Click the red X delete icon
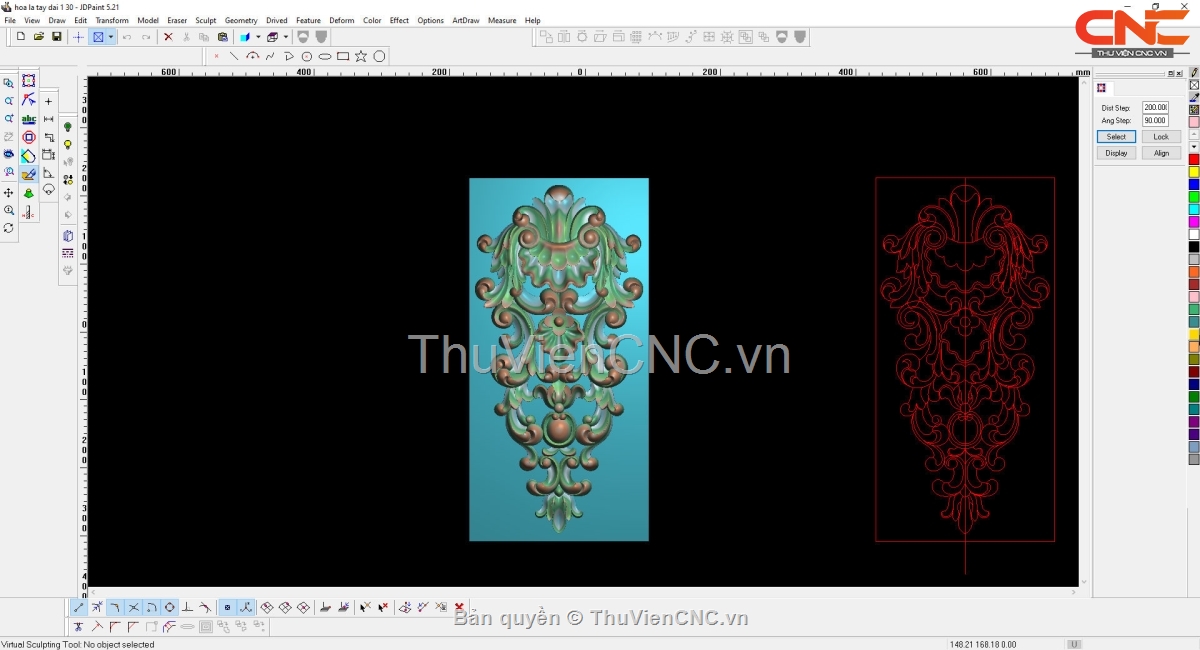The width and height of the screenshot is (1200, 650). click(168, 37)
